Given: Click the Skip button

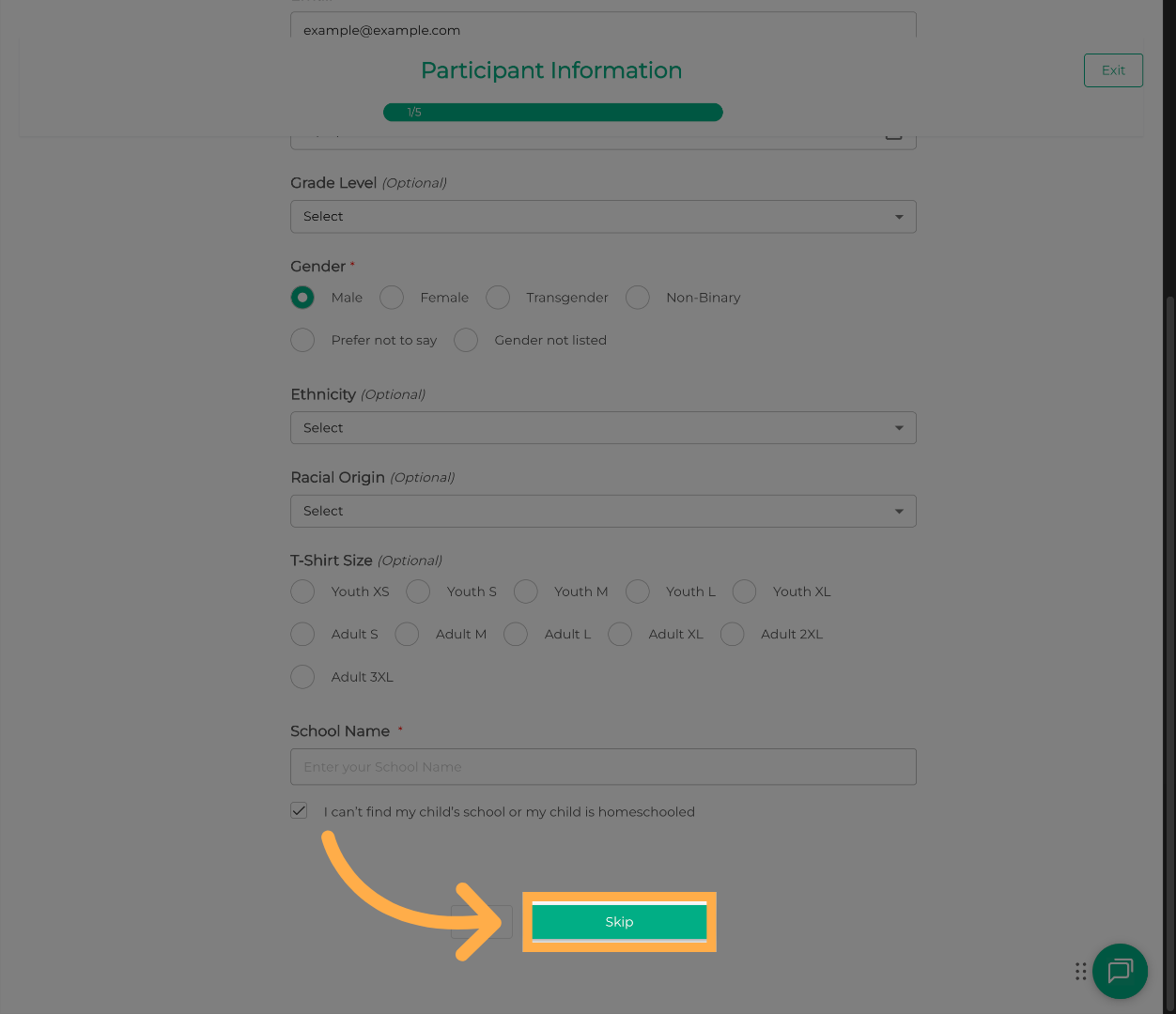Looking at the screenshot, I should (x=619, y=922).
